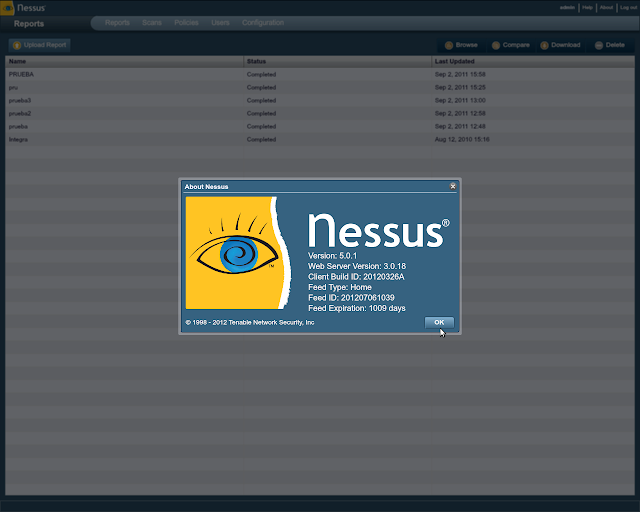This screenshot has width=640, height=512.
Task: Click the Upload Report button label
Action: coord(45,45)
